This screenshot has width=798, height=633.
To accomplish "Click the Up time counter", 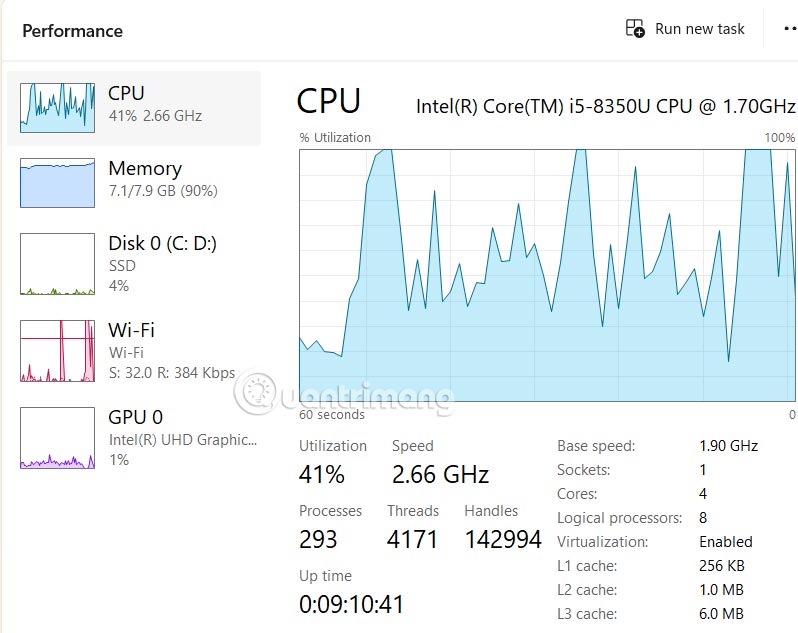I will click(351, 604).
